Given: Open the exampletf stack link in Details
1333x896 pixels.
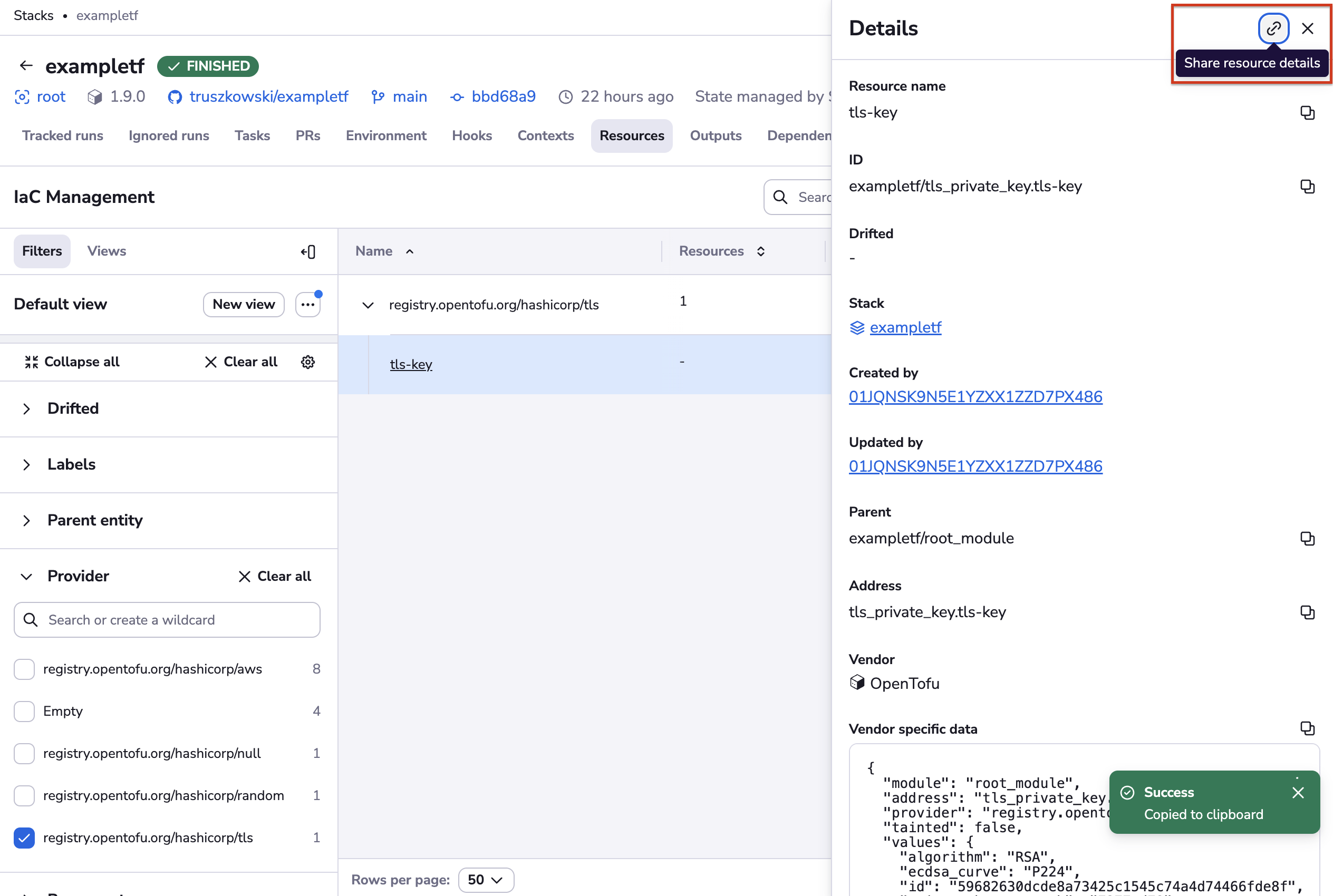Looking at the screenshot, I should (905, 327).
